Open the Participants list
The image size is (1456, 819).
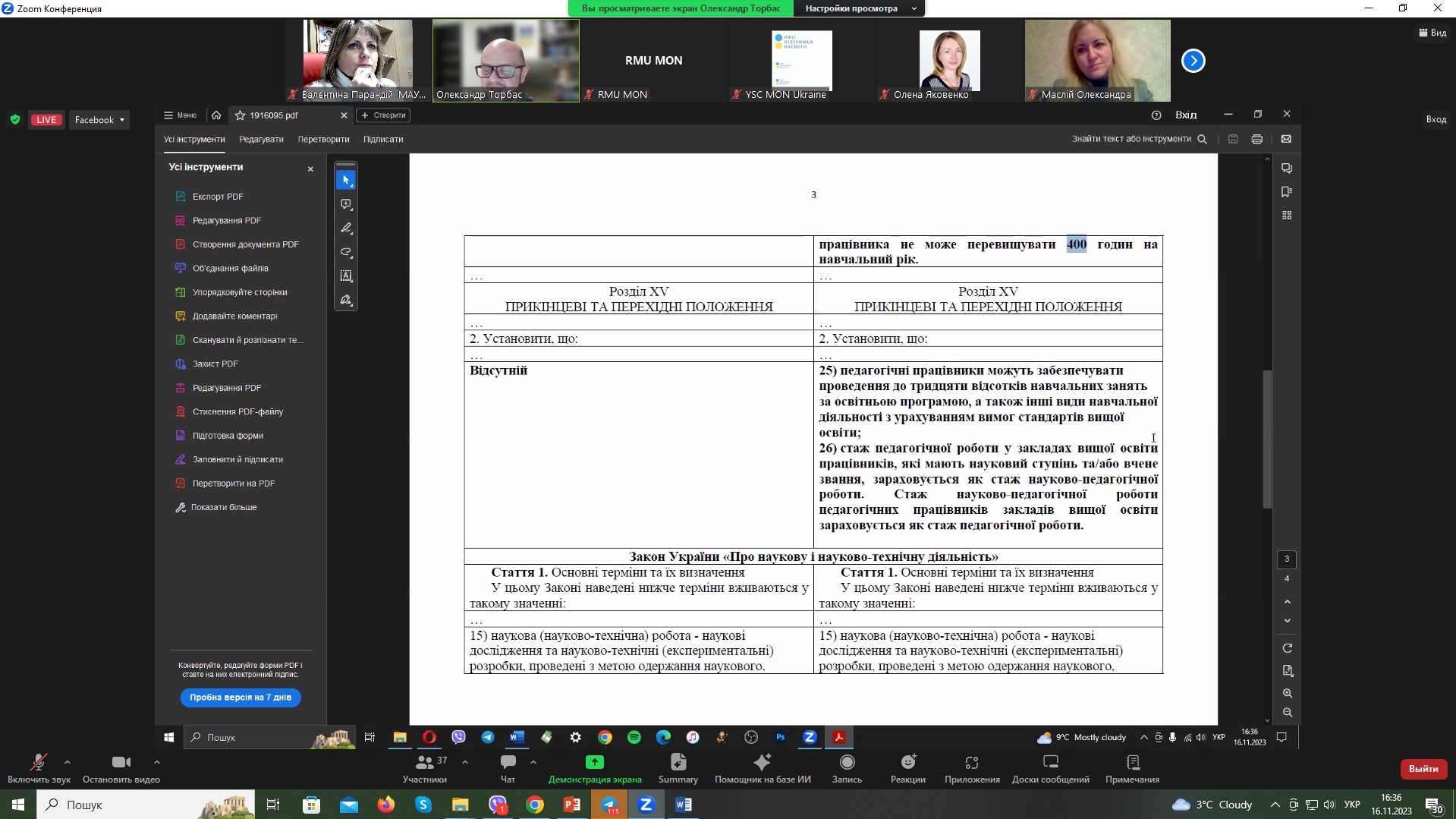coord(425,763)
